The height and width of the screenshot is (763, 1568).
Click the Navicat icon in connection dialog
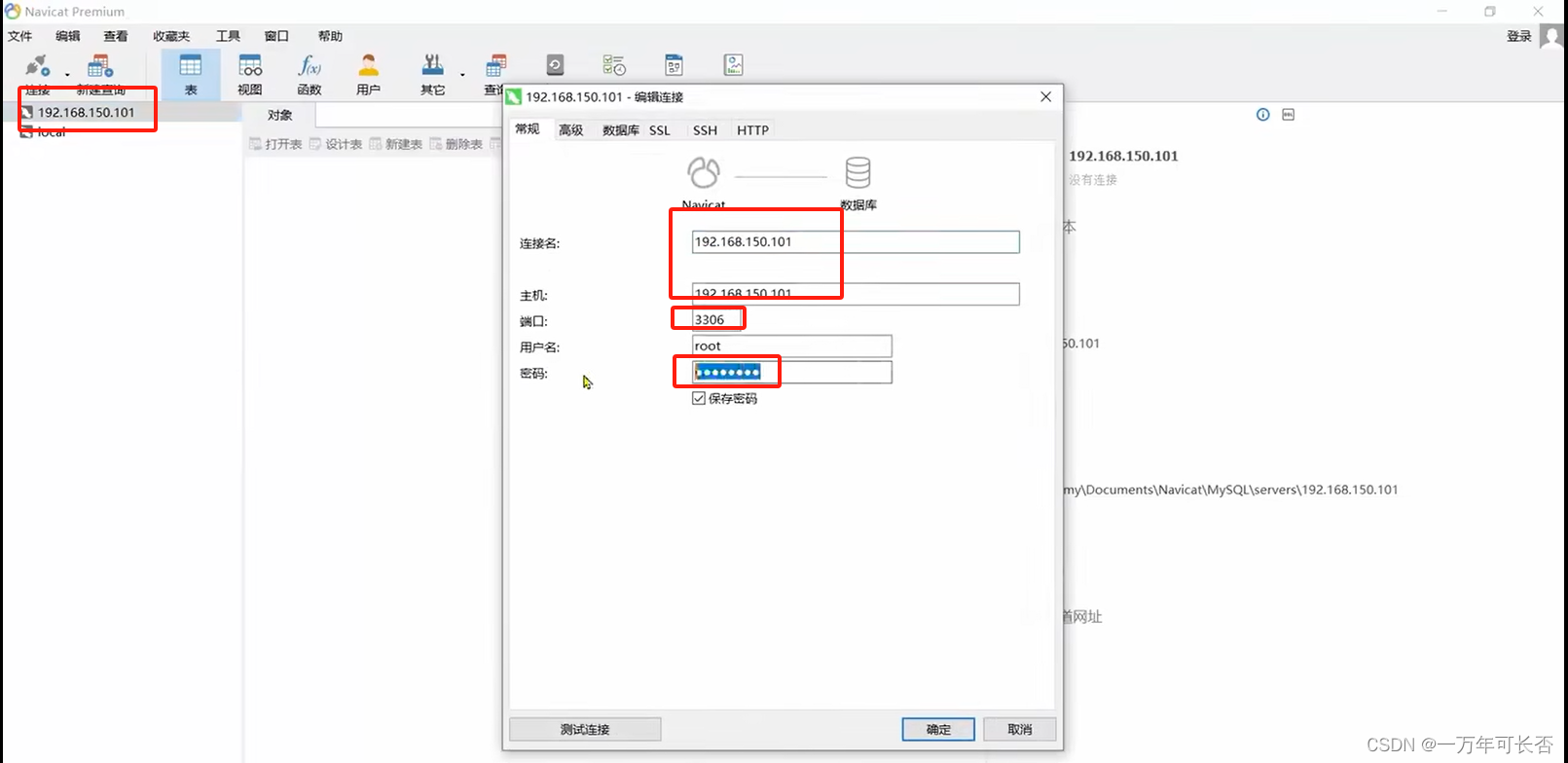coord(704,173)
